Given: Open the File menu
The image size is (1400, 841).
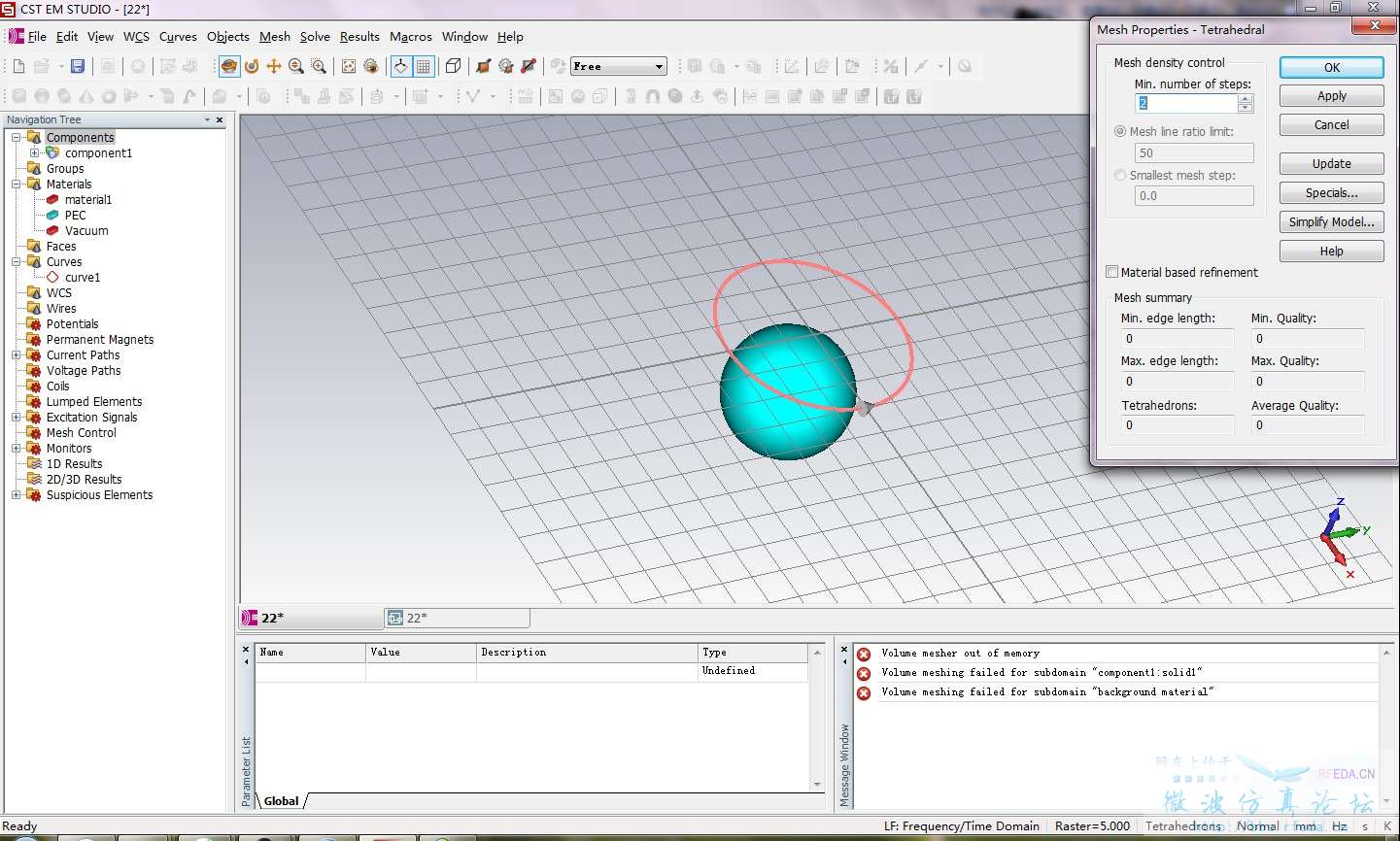Looking at the screenshot, I should click(x=37, y=36).
